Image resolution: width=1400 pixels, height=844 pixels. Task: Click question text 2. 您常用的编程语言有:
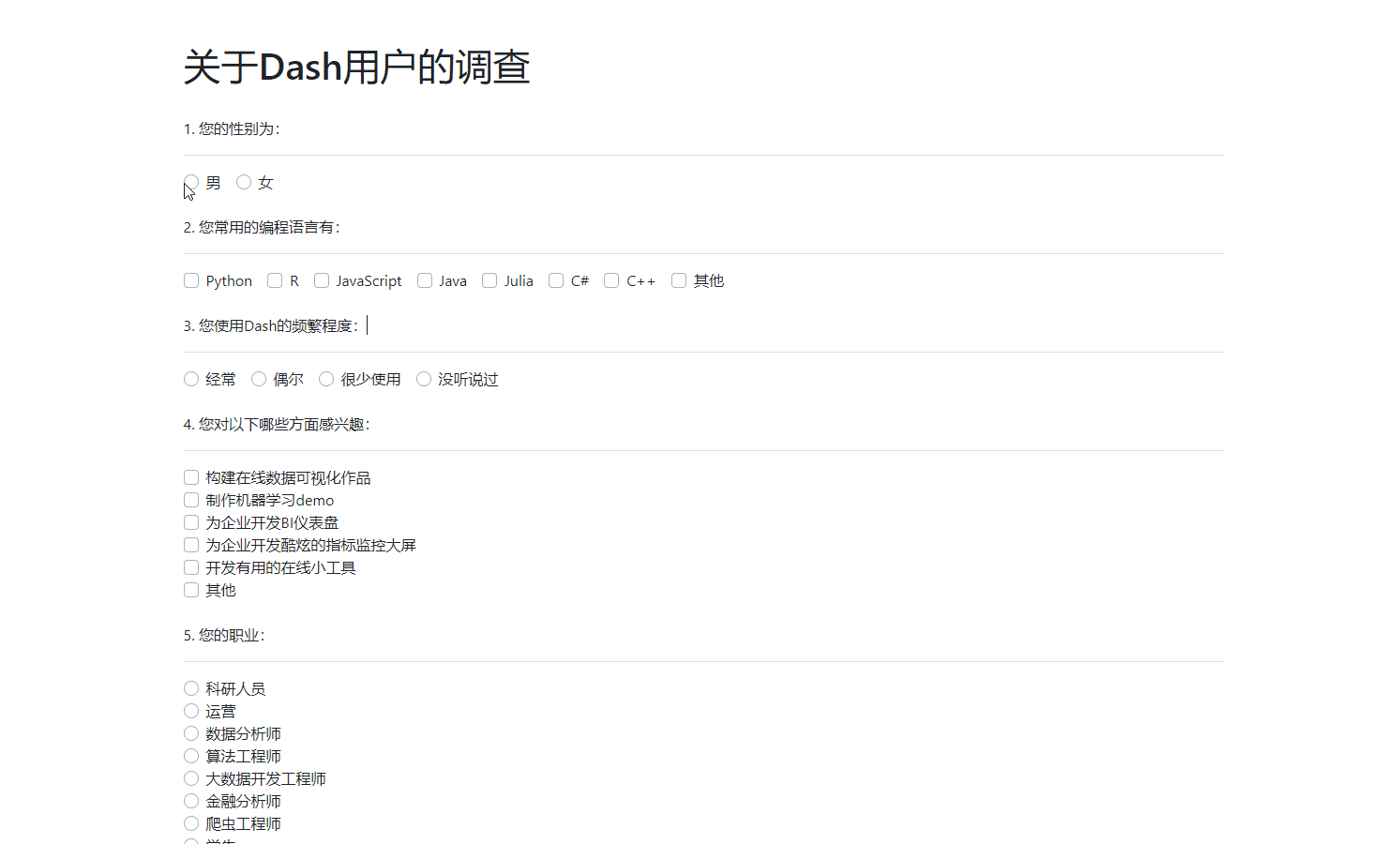(262, 227)
